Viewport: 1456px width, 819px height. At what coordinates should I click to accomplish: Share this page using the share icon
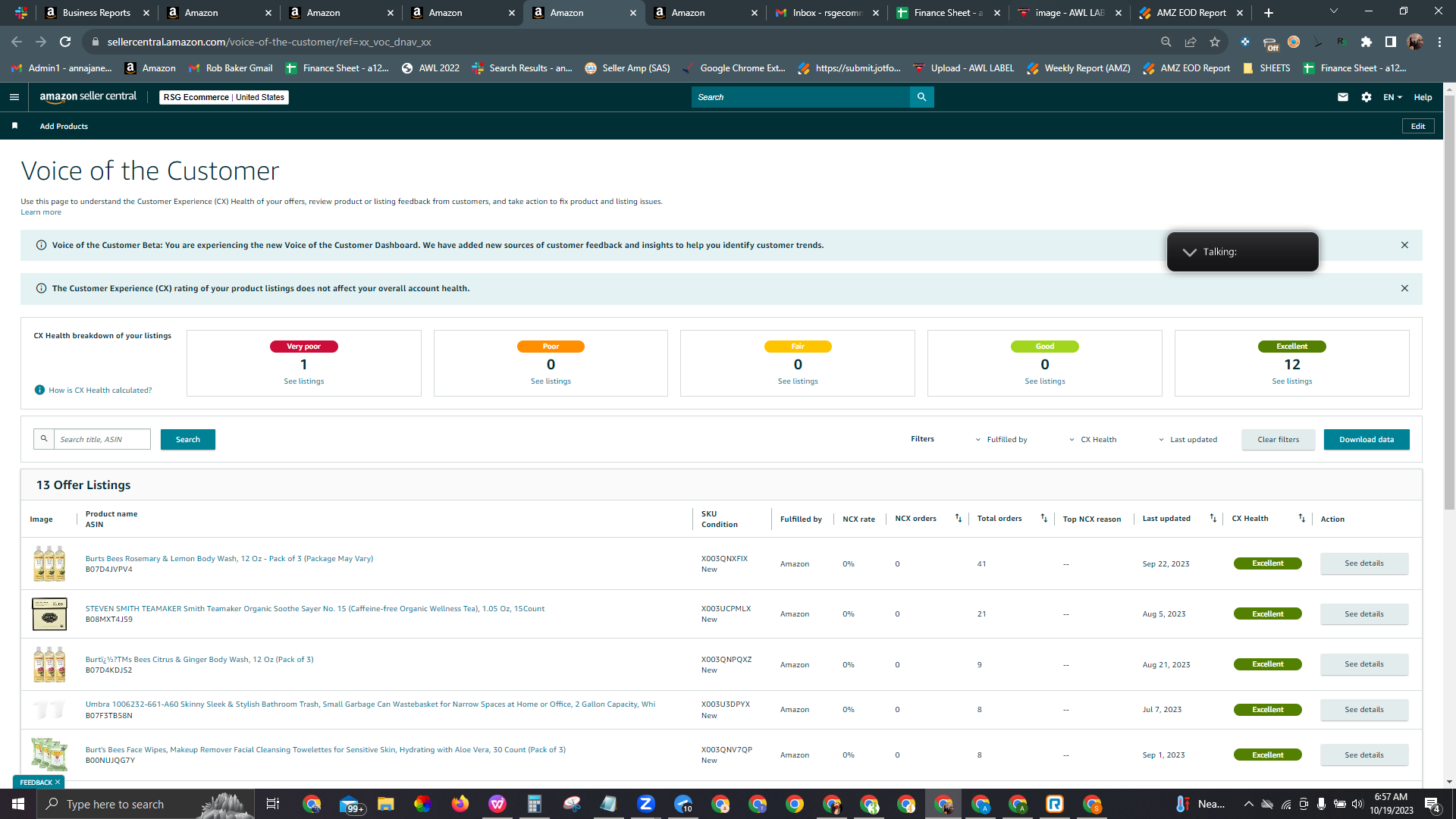(1191, 42)
